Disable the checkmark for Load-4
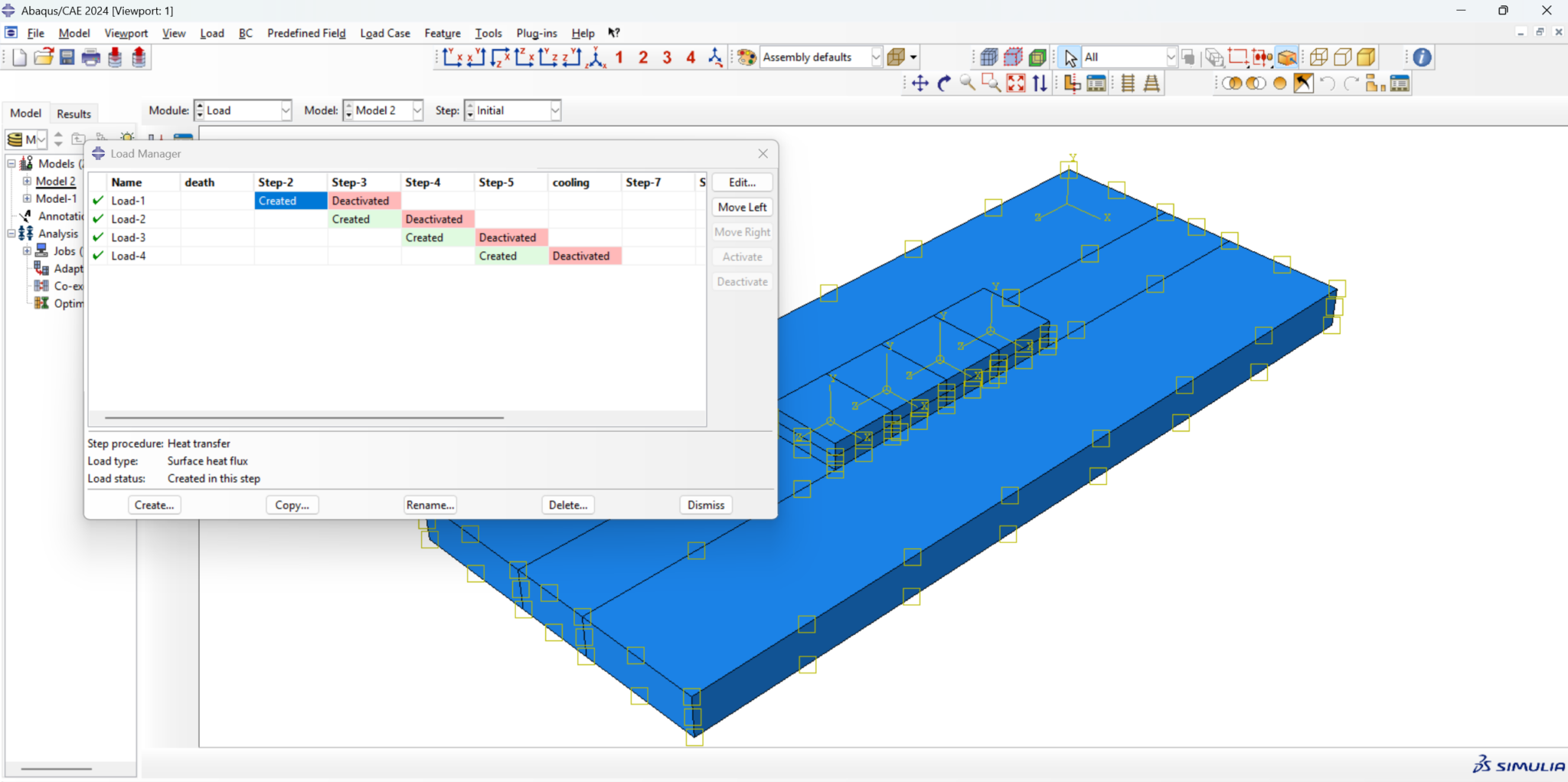1568x782 pixels. [98, 256]
